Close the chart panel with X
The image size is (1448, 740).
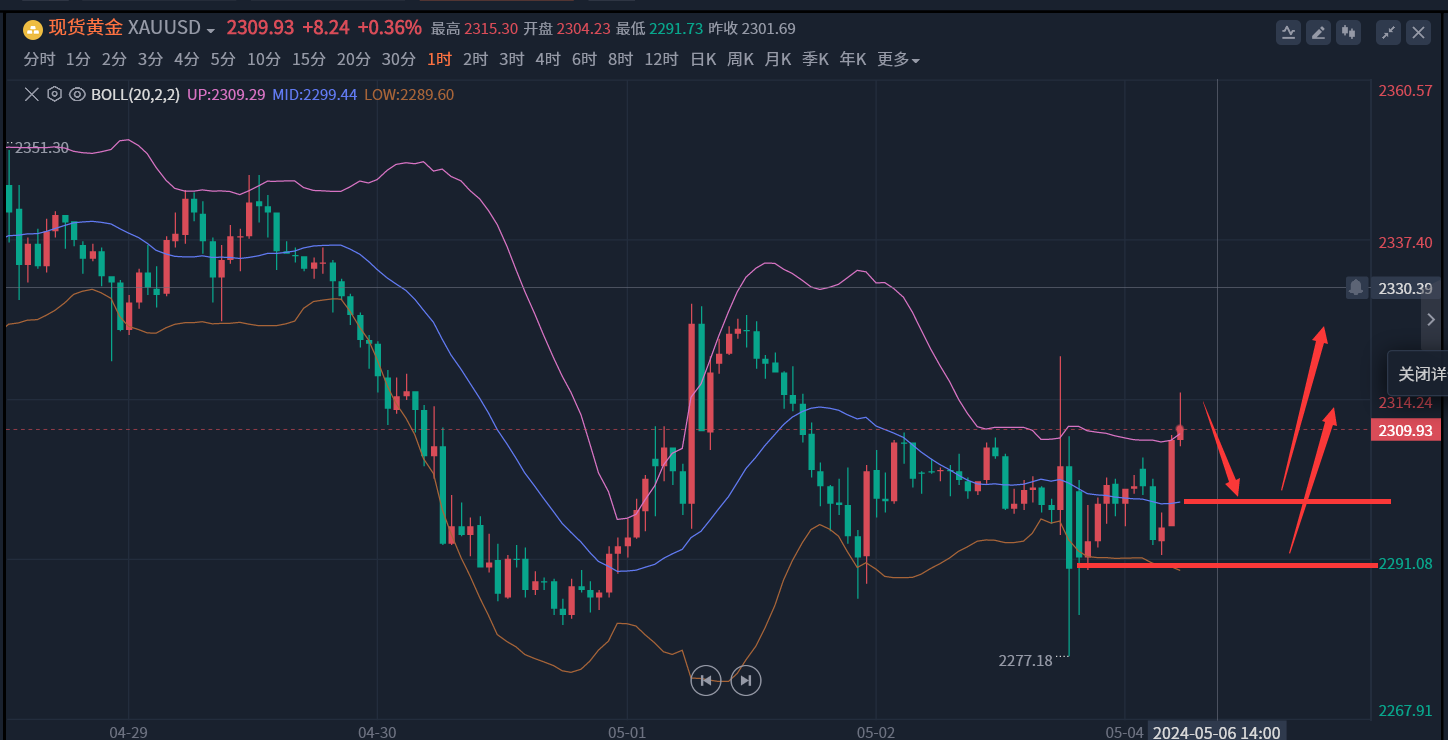click(x=1418, y=32)
